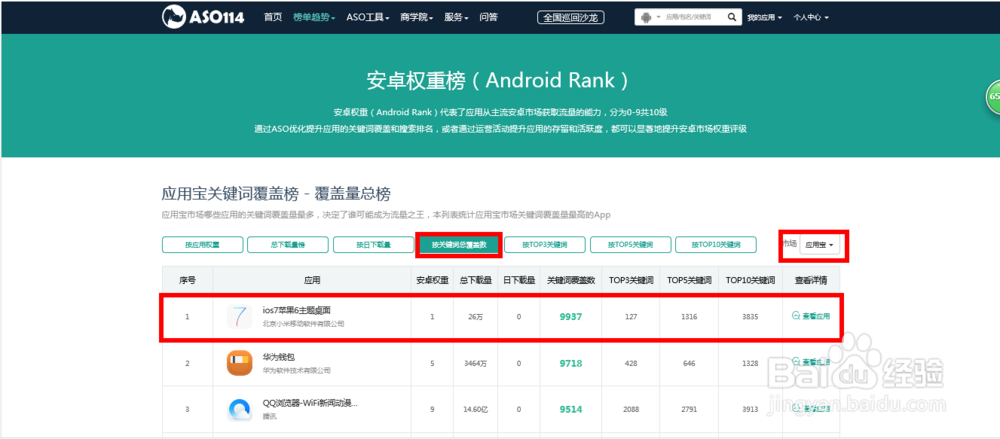
Task: Click the 安卓权重 column header
Action: pyautogui.click(x=432, y=280)
